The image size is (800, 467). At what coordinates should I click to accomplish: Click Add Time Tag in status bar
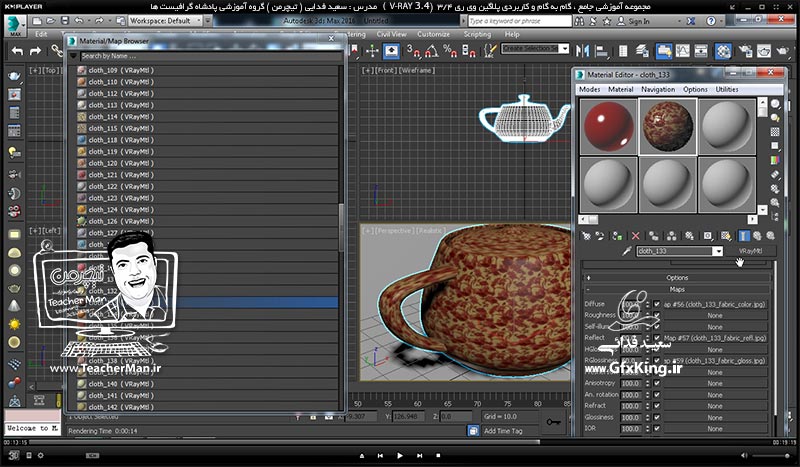(503, 431)
